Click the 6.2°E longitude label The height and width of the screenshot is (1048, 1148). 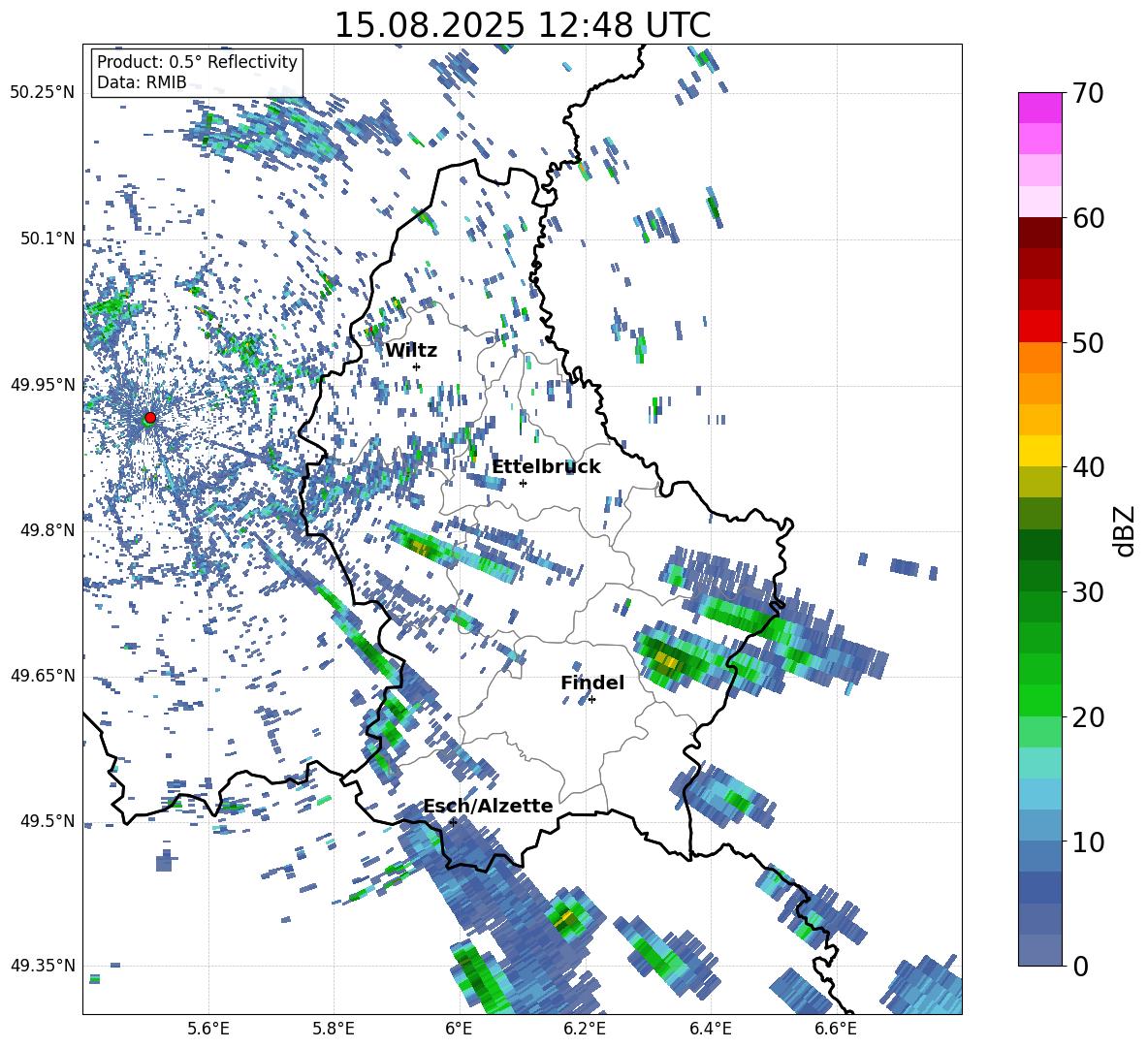pos(585,1029)
